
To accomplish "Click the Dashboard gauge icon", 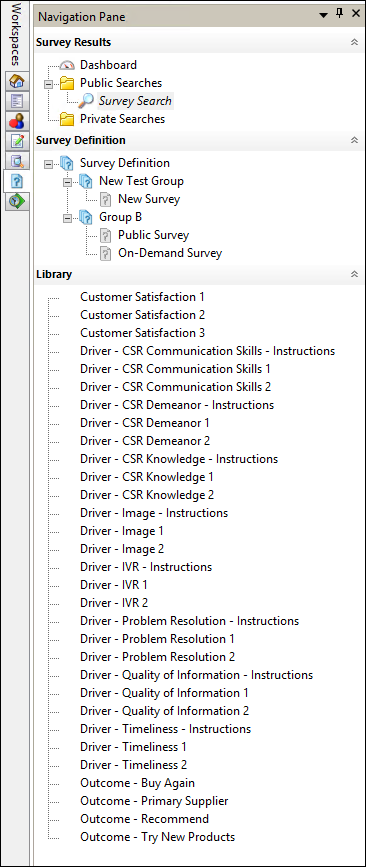I will 67,65.
